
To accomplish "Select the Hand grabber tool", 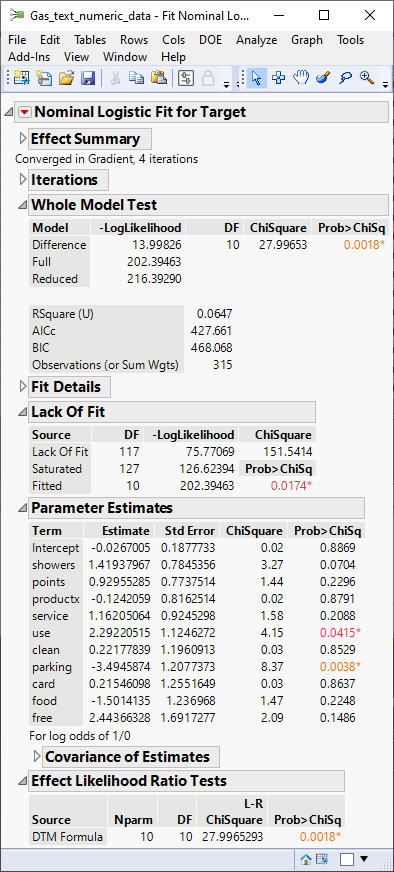I will 301,78.
